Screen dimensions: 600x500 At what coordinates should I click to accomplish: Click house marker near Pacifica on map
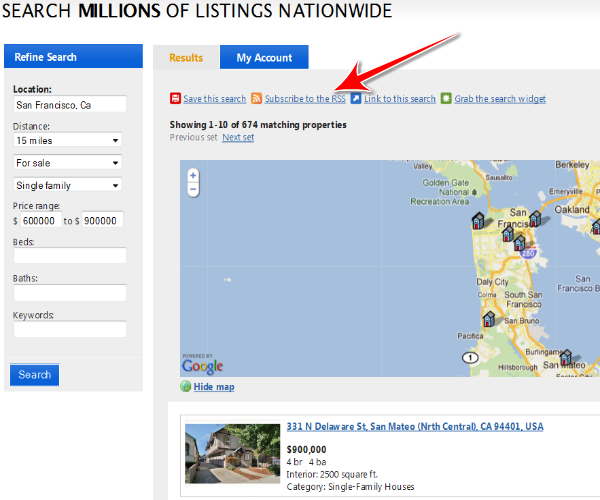click(489, 319)
